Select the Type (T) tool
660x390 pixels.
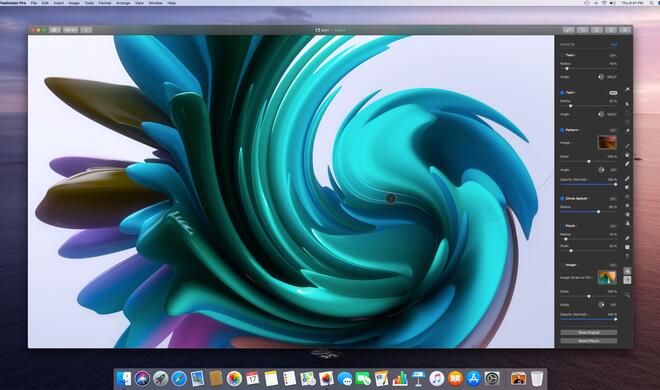627,256
